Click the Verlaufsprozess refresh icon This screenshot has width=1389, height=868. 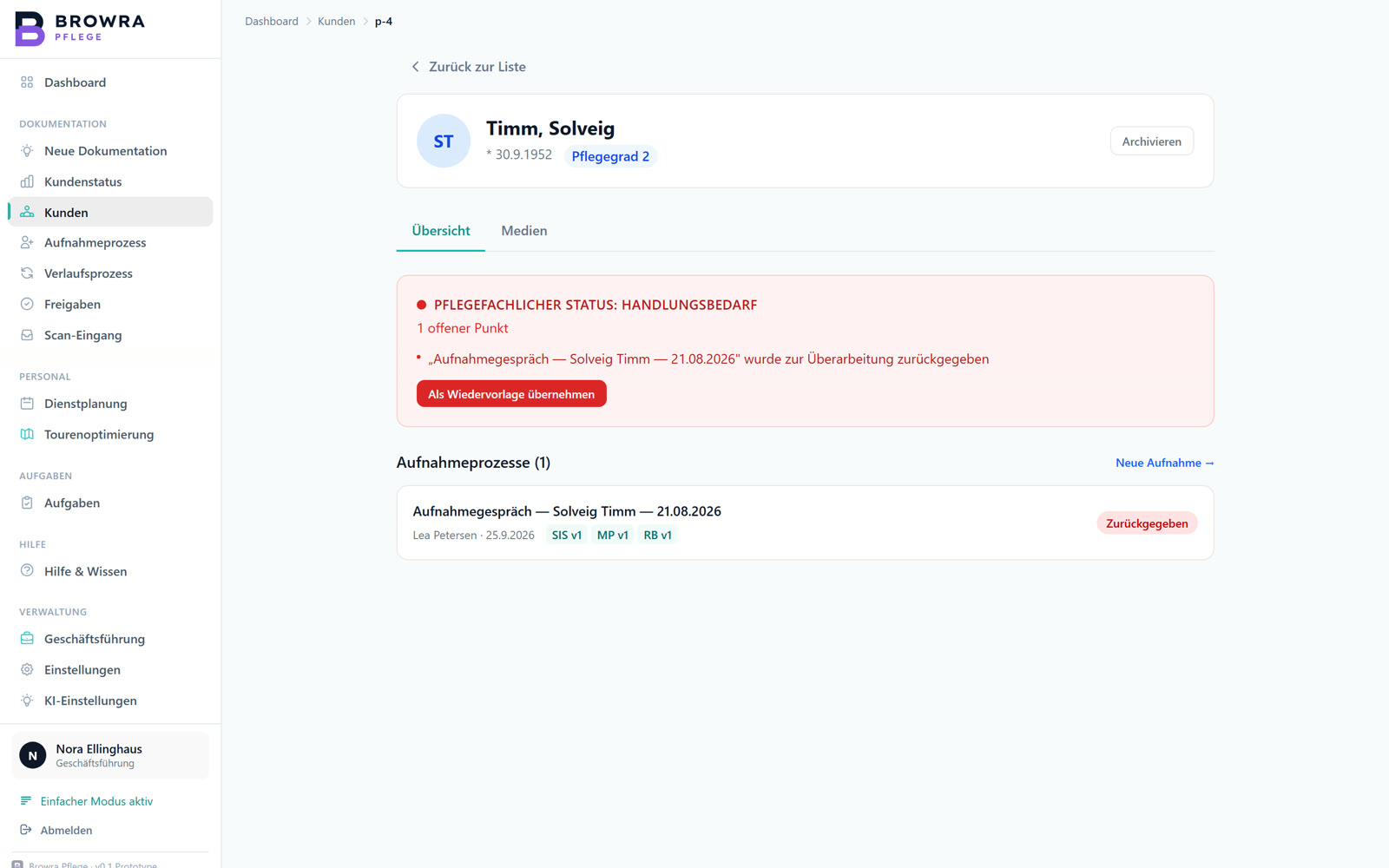[x=27, y=273]
